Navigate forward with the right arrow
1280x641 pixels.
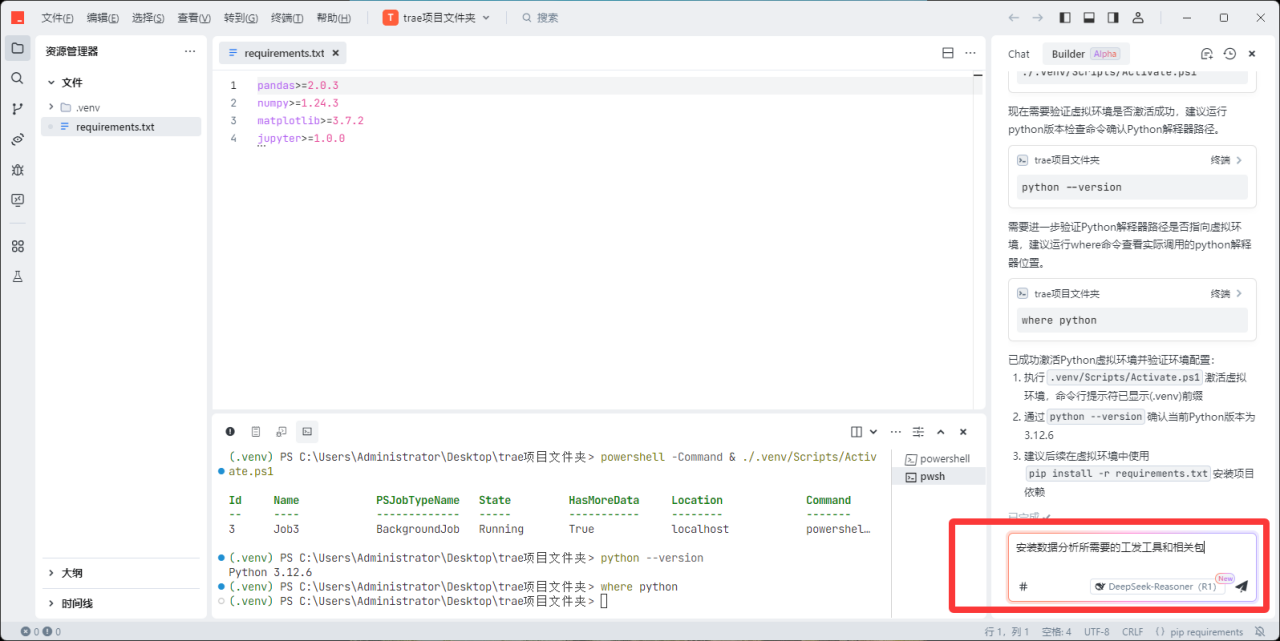click(1038, 17)
